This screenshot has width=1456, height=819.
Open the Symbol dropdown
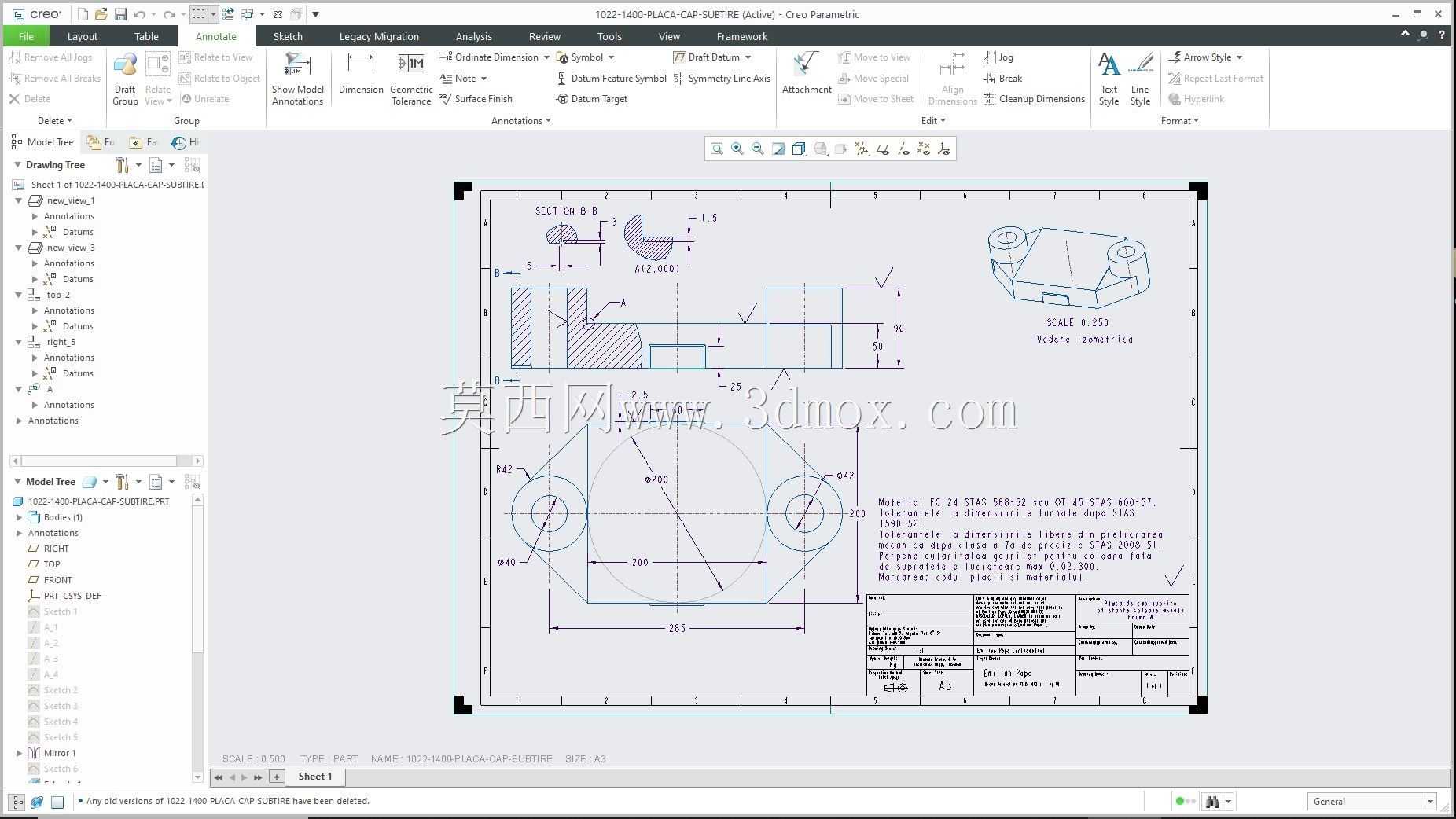pos(611,57)
